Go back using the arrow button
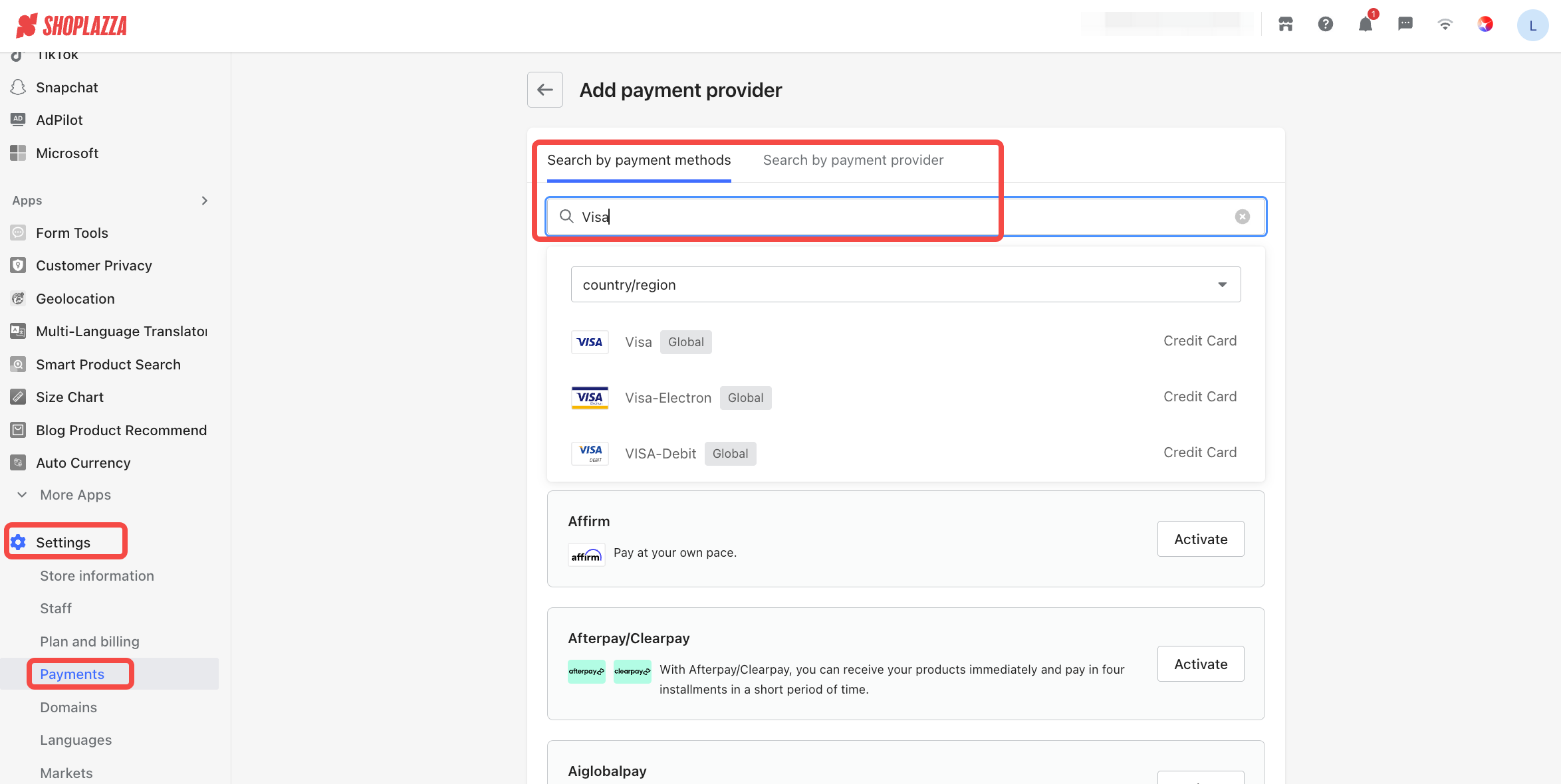 [545, 90]
